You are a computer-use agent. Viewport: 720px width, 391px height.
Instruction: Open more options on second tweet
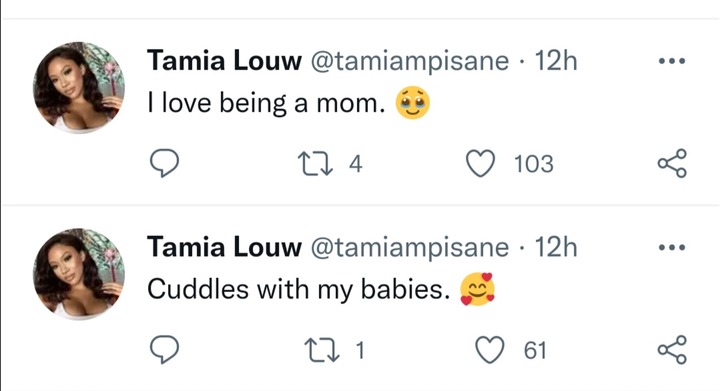pyautogui.click(x=672, y=247)
